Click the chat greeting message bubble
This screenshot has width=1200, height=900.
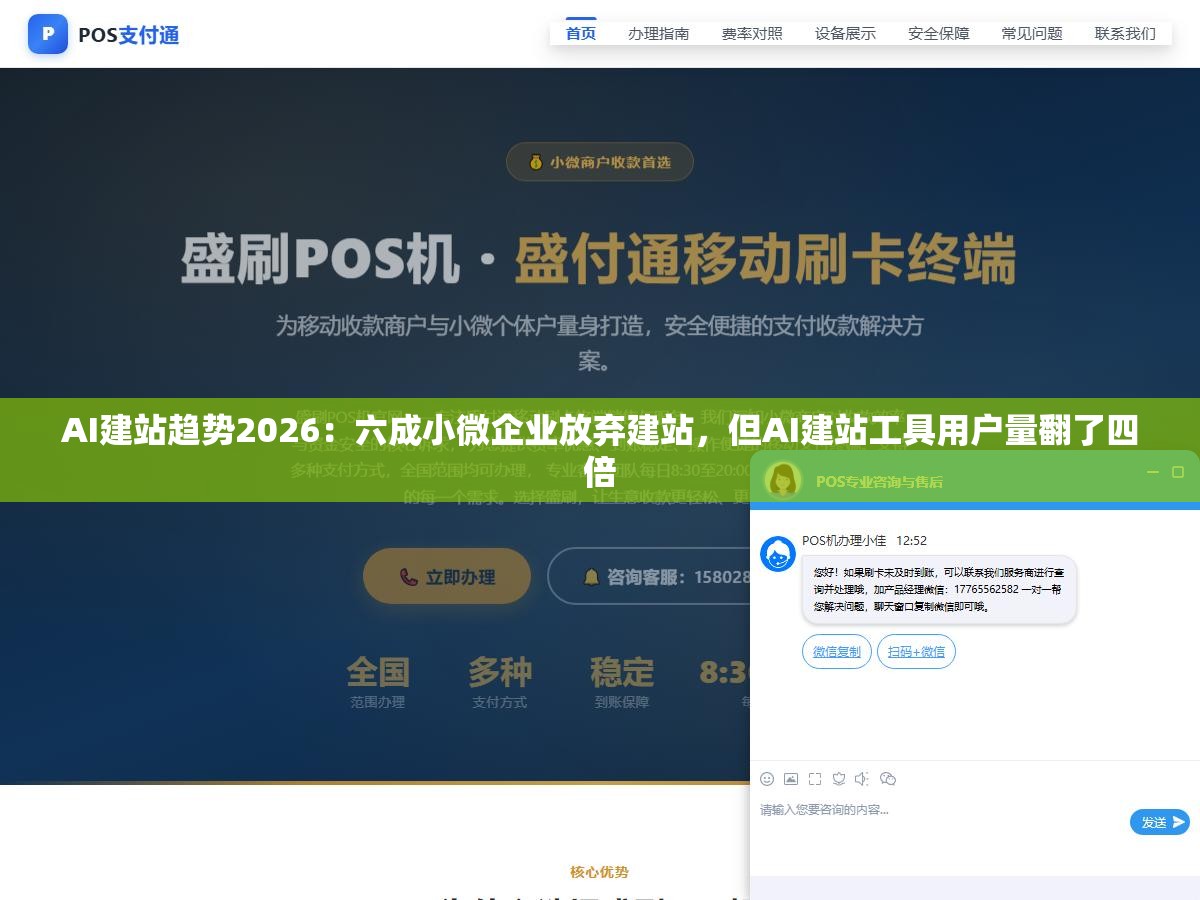pyautogui.click(x=939, y=590)
